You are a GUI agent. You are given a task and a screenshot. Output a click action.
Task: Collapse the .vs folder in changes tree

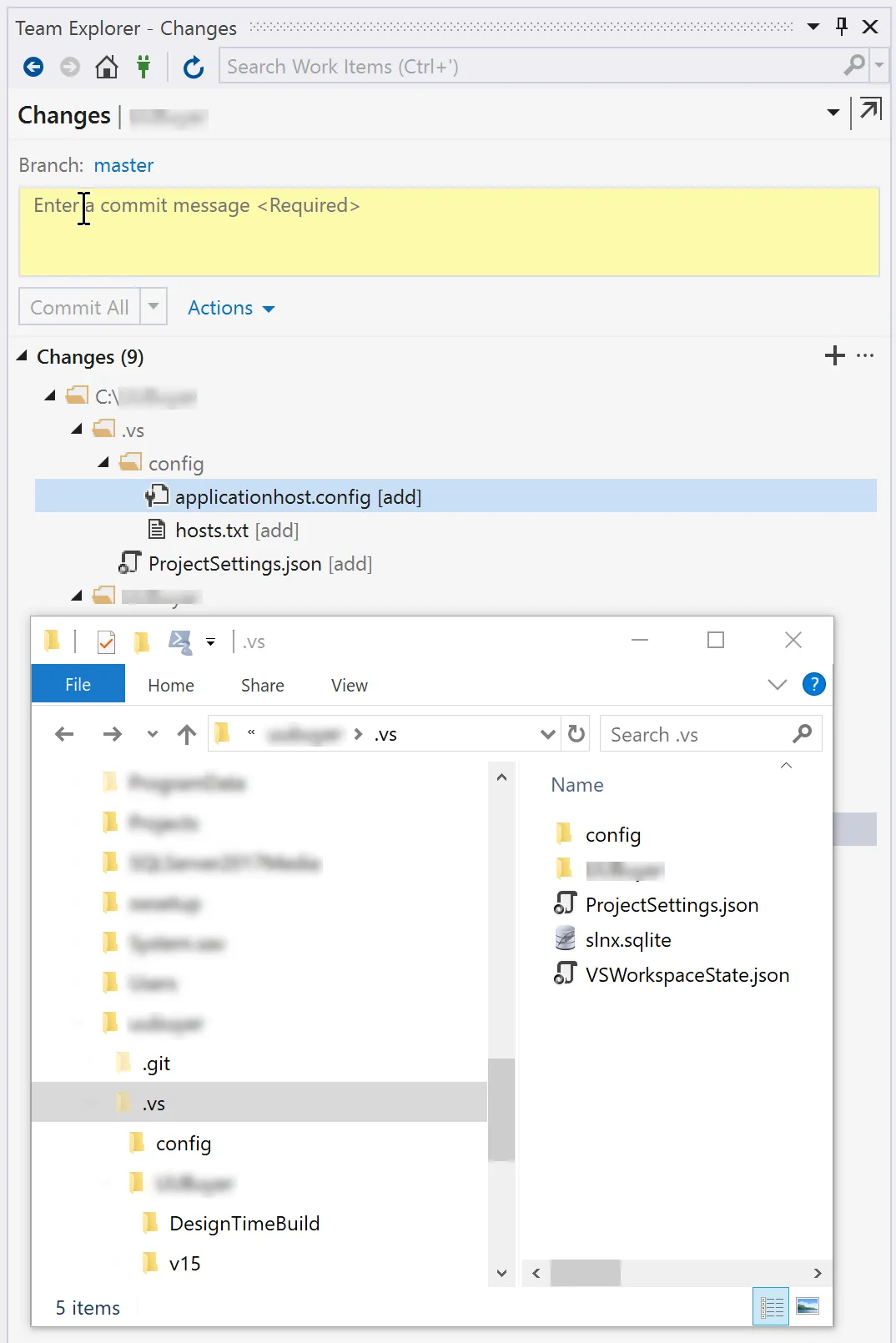coord(77,430)
